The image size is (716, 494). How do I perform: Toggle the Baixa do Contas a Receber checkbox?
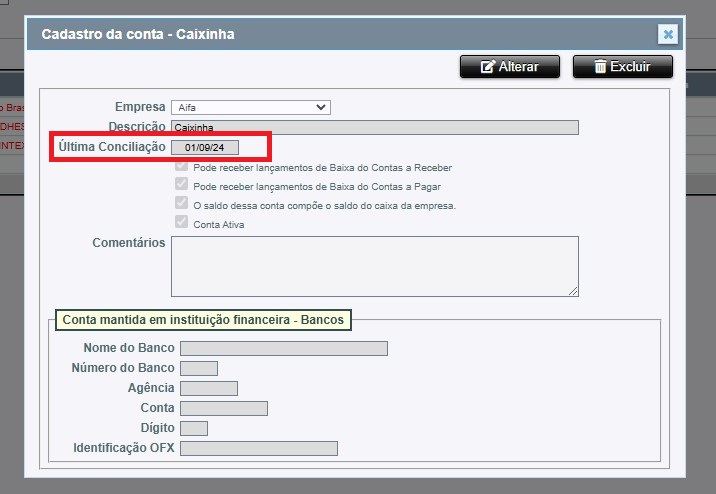(x=181, y=167)
